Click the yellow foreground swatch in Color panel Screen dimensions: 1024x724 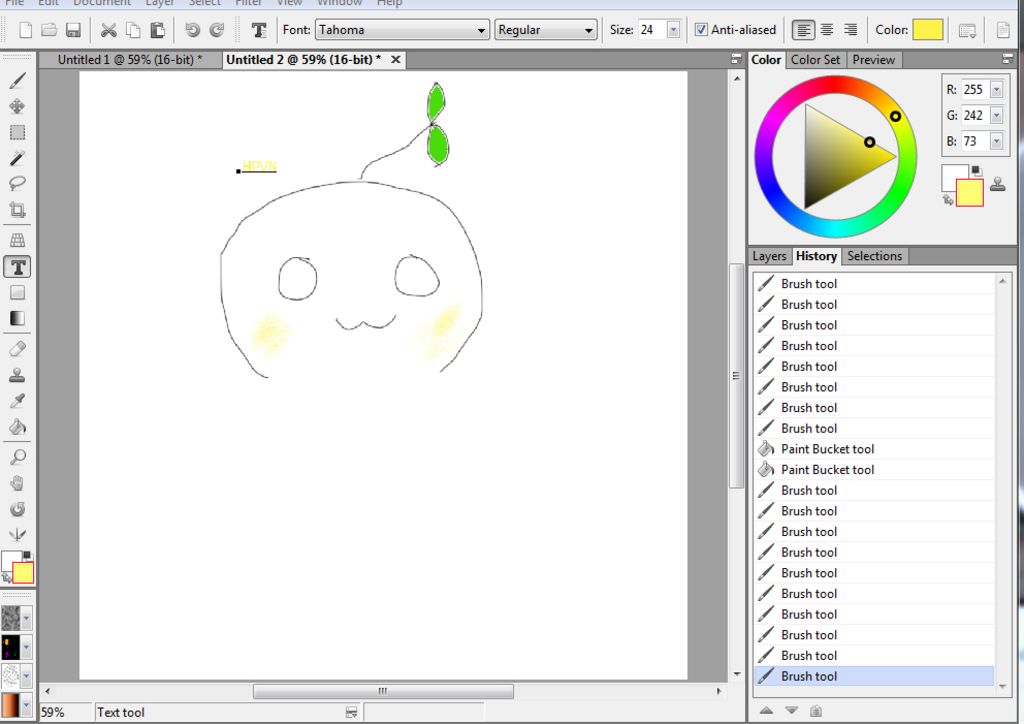[x=970, y=193]
